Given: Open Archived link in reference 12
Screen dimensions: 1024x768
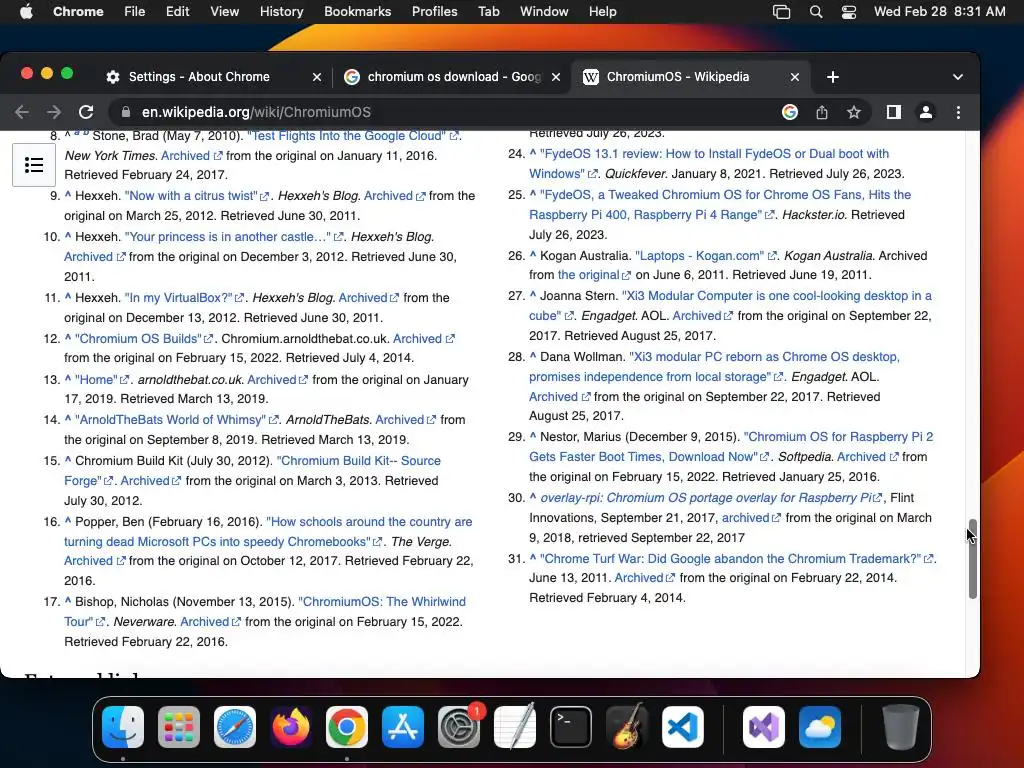Looking at the screenshot, I should (x=423, y=338).
